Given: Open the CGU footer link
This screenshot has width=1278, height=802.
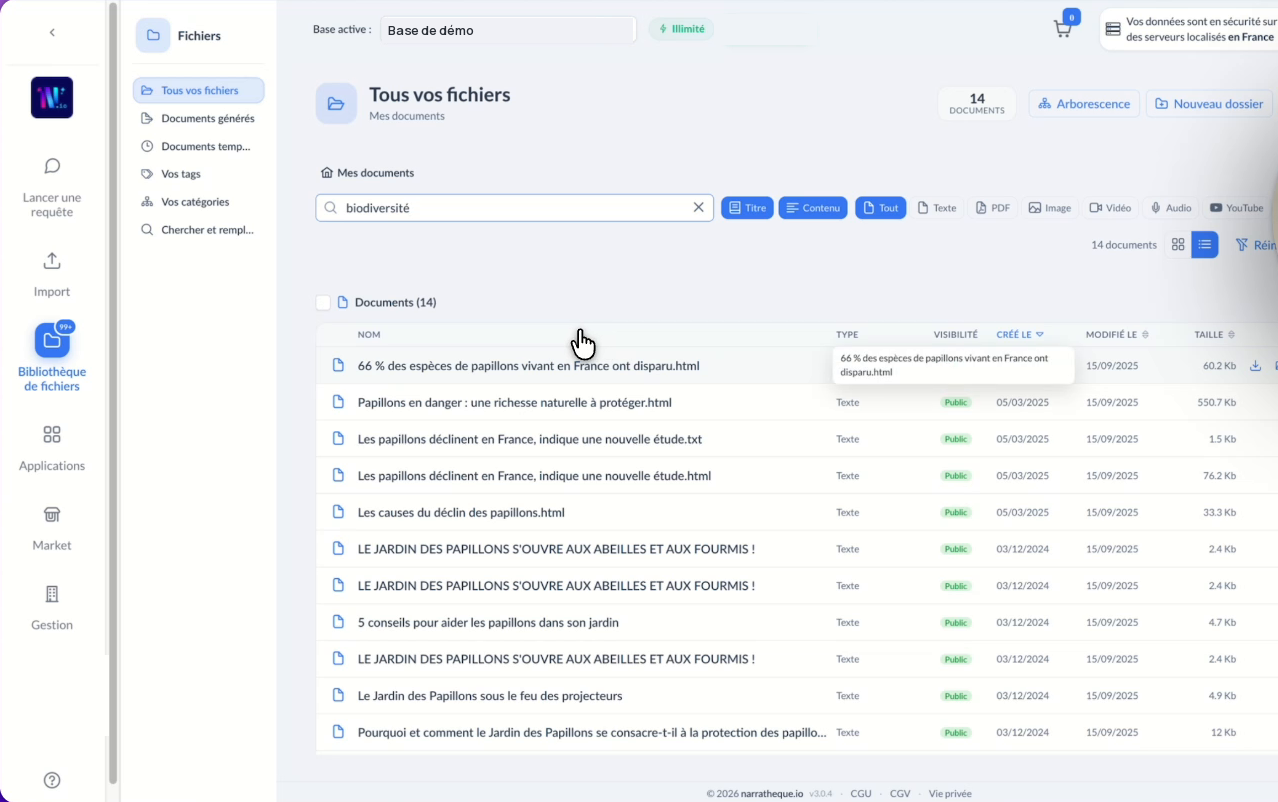Looking at the screenshot, I should (x=861, y=794).
